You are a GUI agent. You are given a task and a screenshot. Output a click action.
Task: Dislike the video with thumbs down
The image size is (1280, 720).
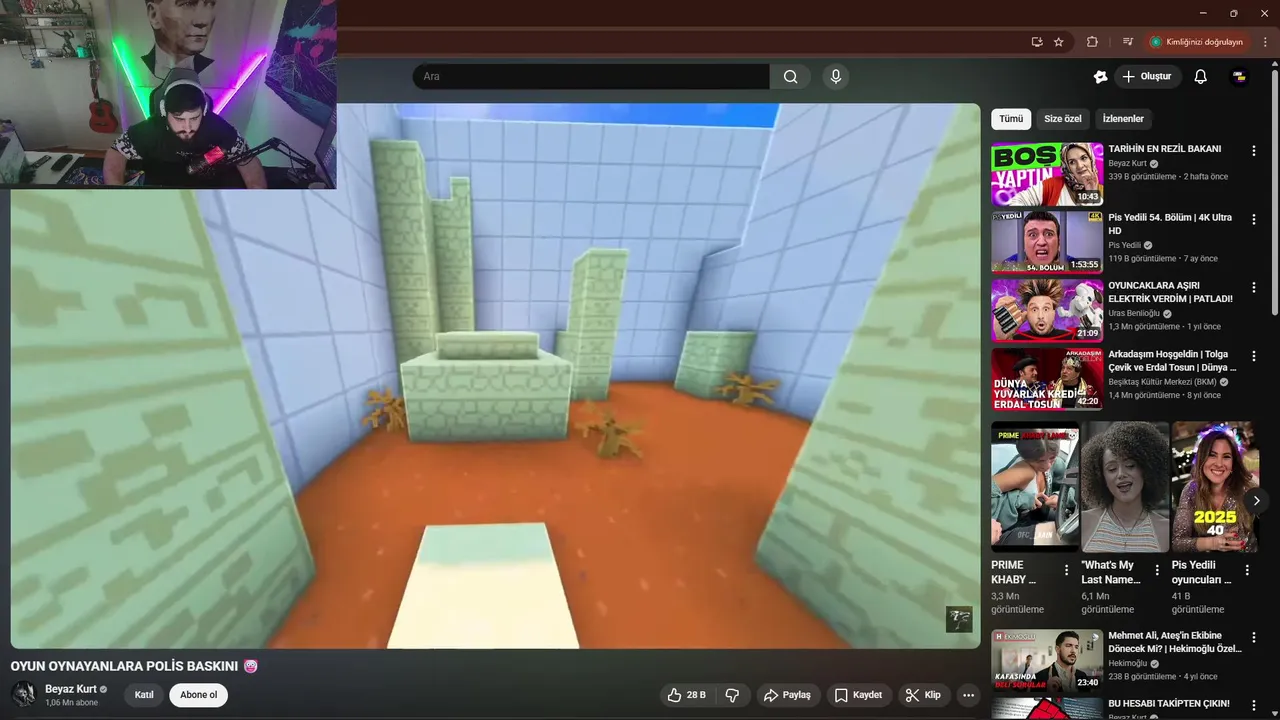732,695
